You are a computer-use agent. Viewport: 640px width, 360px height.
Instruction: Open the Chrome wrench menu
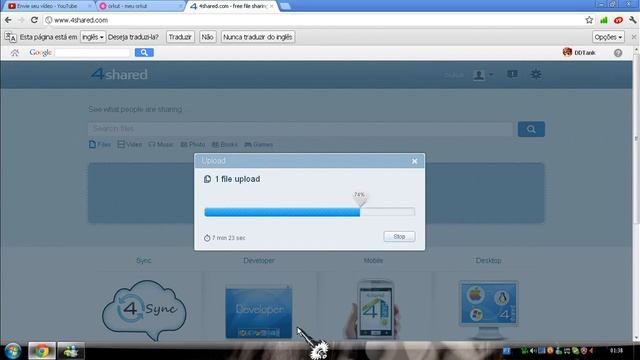[633, 20]
